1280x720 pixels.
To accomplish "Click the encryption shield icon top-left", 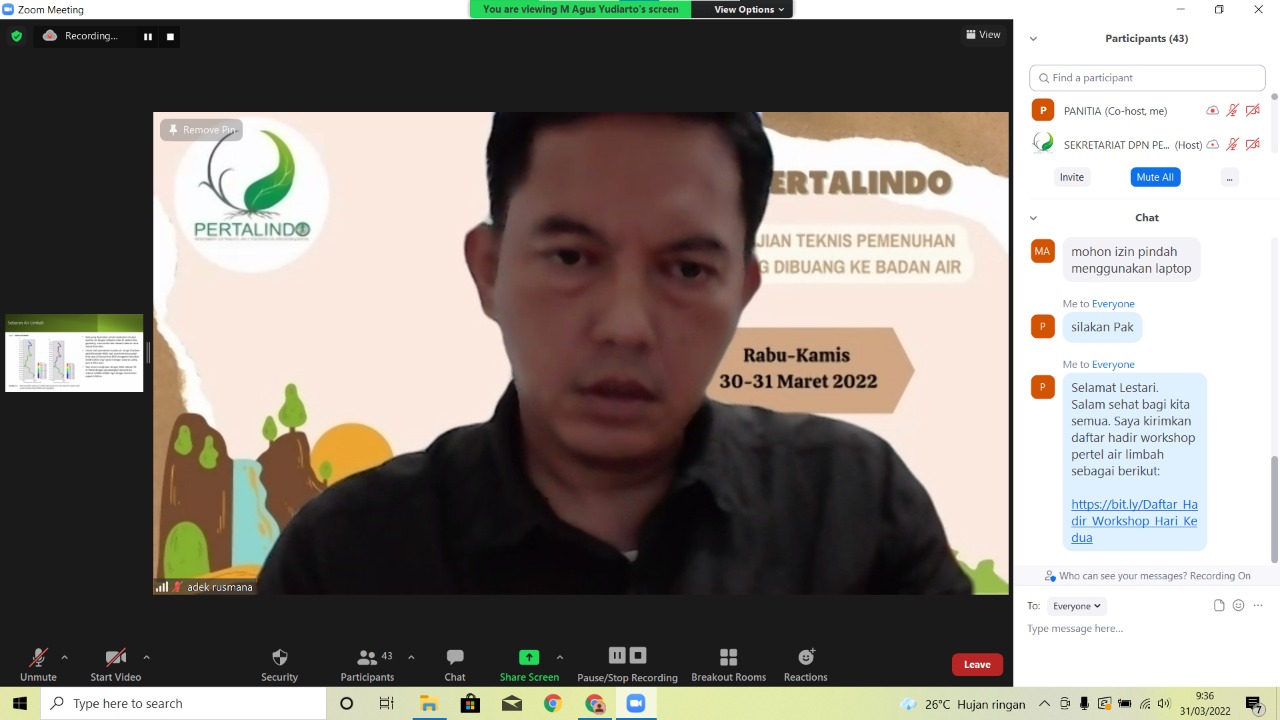I will 16,36.
